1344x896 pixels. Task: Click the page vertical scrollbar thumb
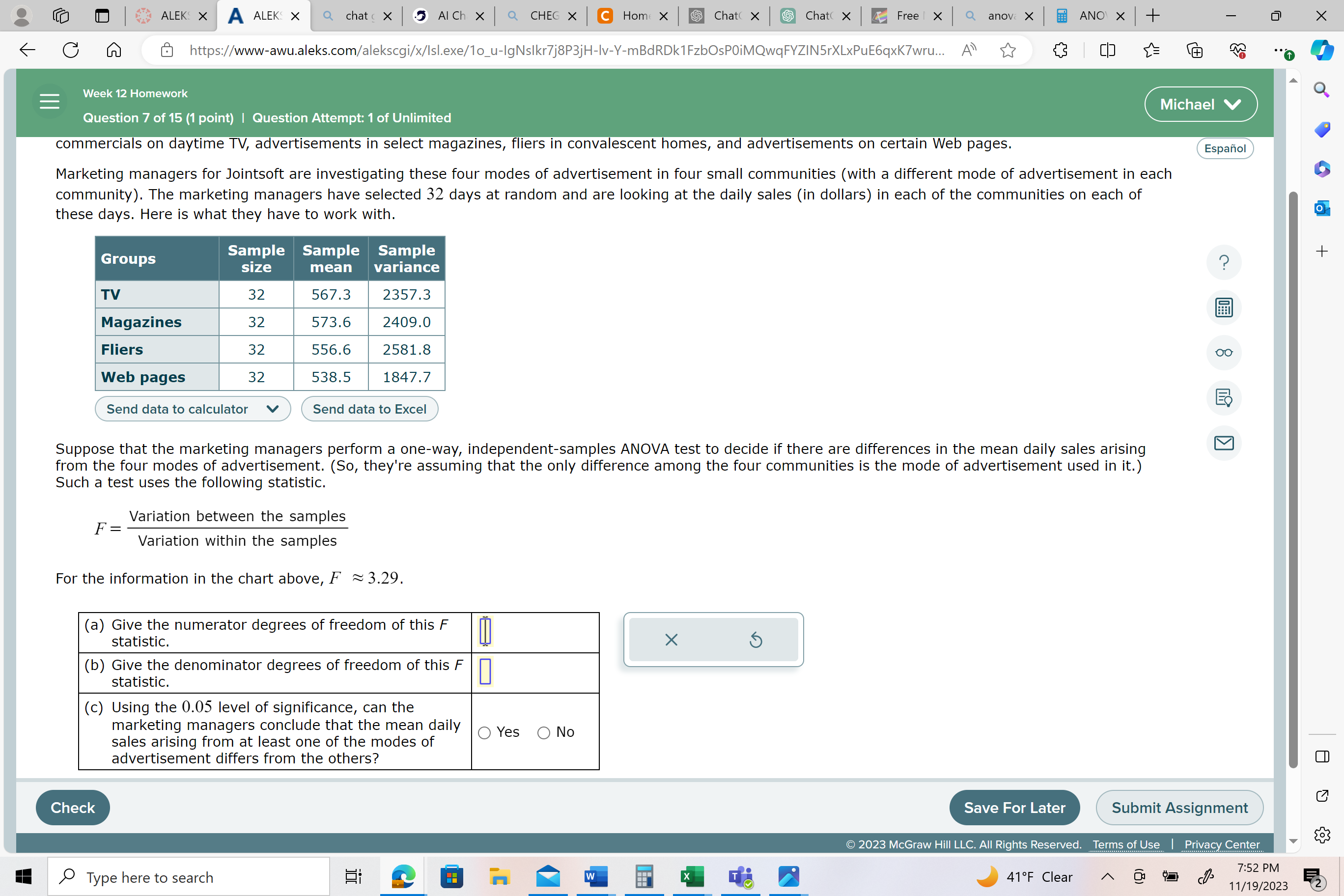click(x=1294, y=480)
